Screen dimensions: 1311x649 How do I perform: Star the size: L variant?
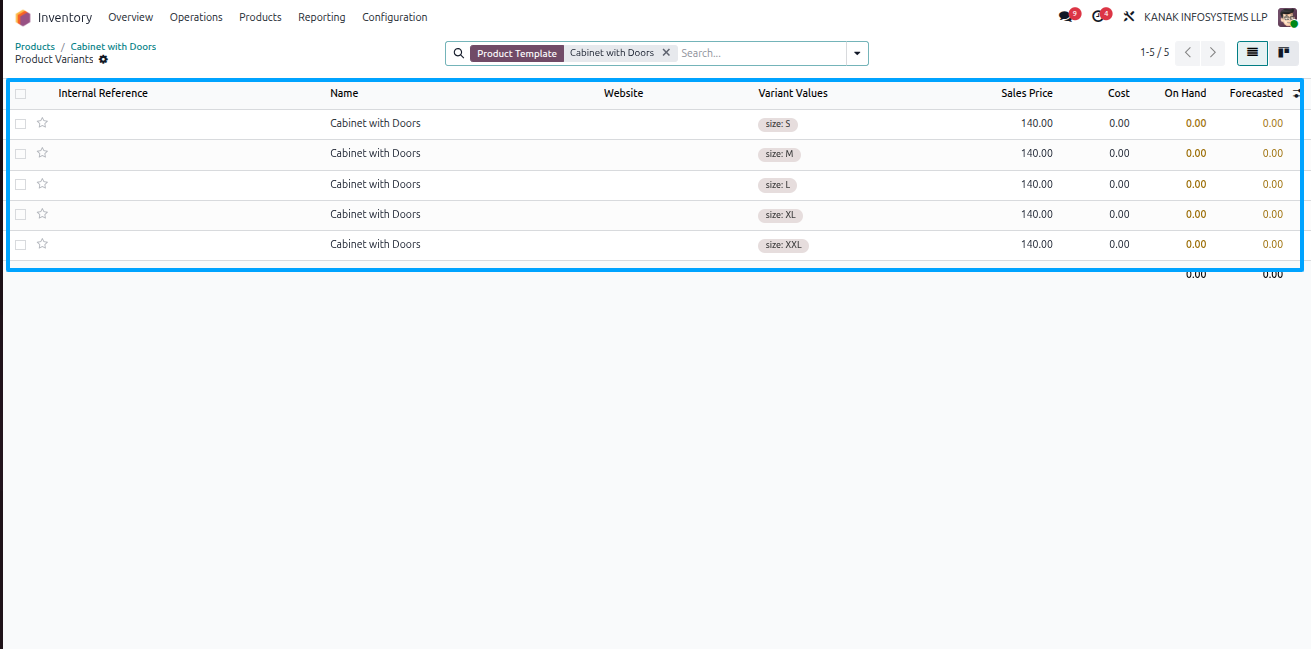click(42, 184)
